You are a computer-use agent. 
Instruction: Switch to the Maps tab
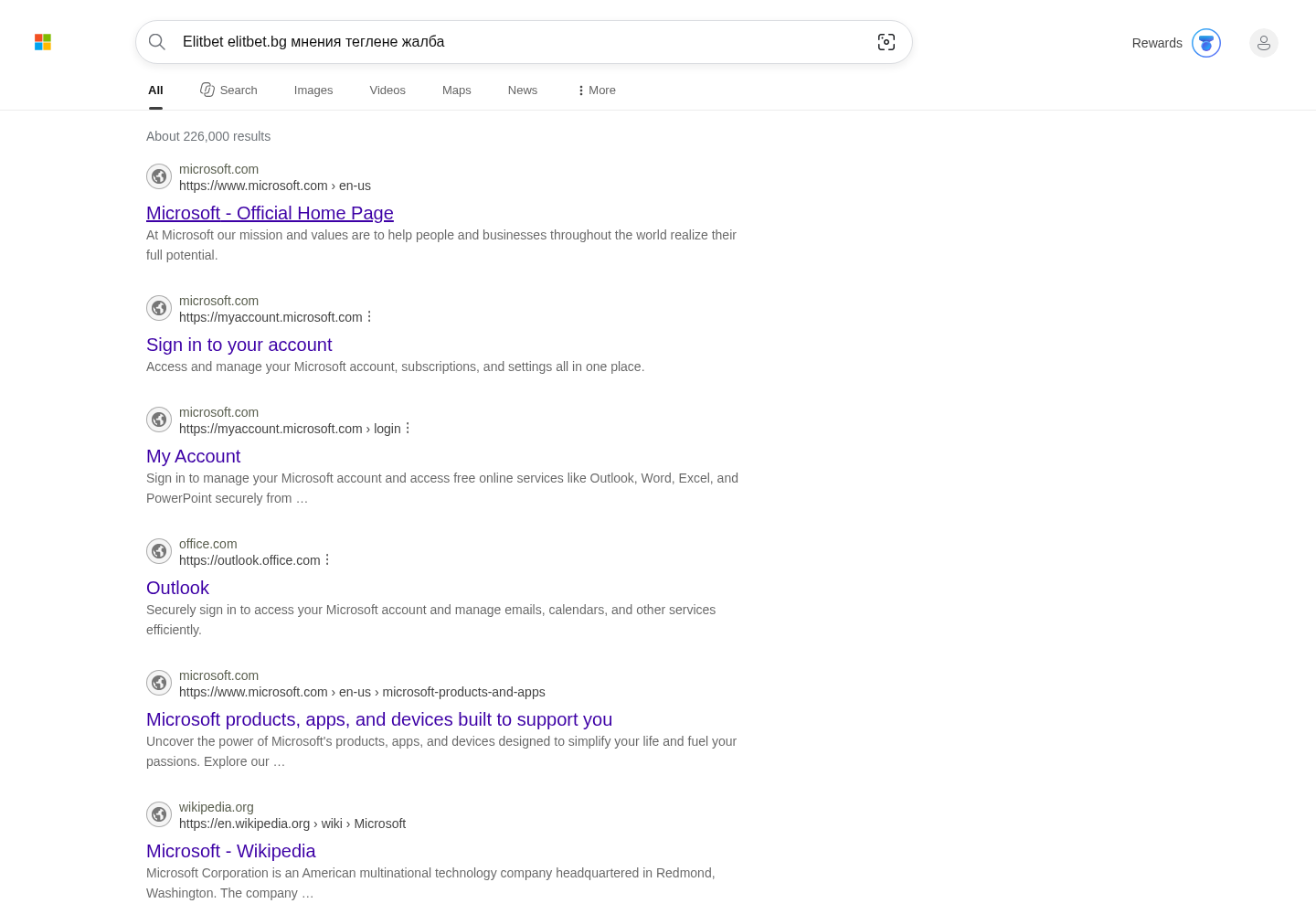coord(457,90)
